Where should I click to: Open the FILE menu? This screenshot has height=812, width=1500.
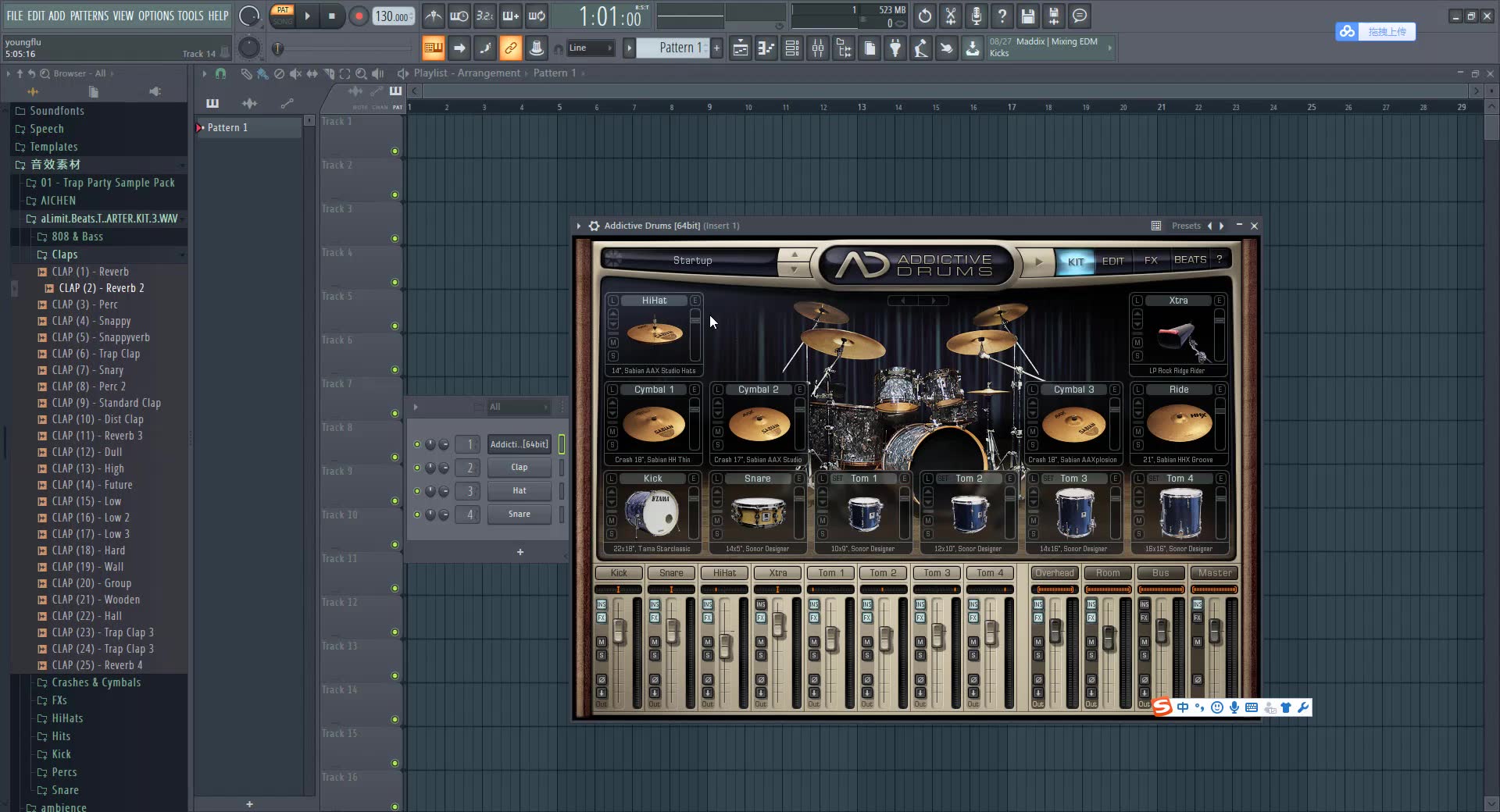15,16
